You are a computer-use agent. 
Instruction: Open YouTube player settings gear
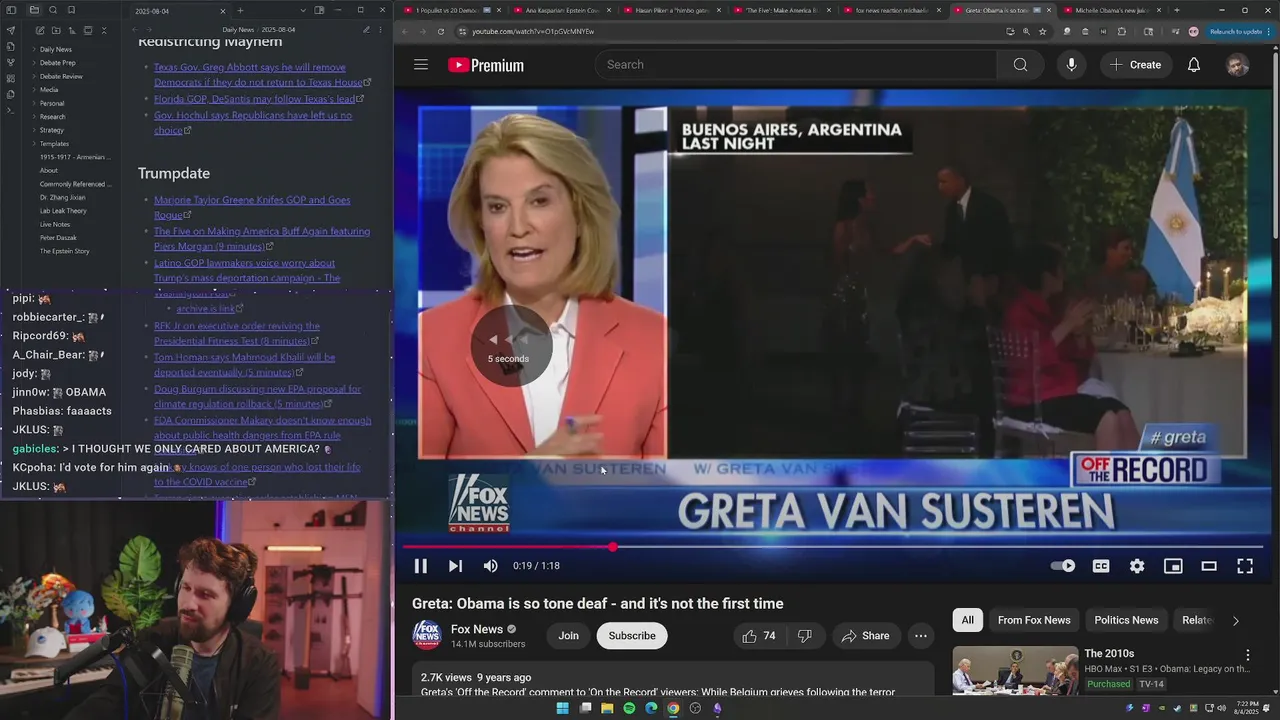point(1137,566)
